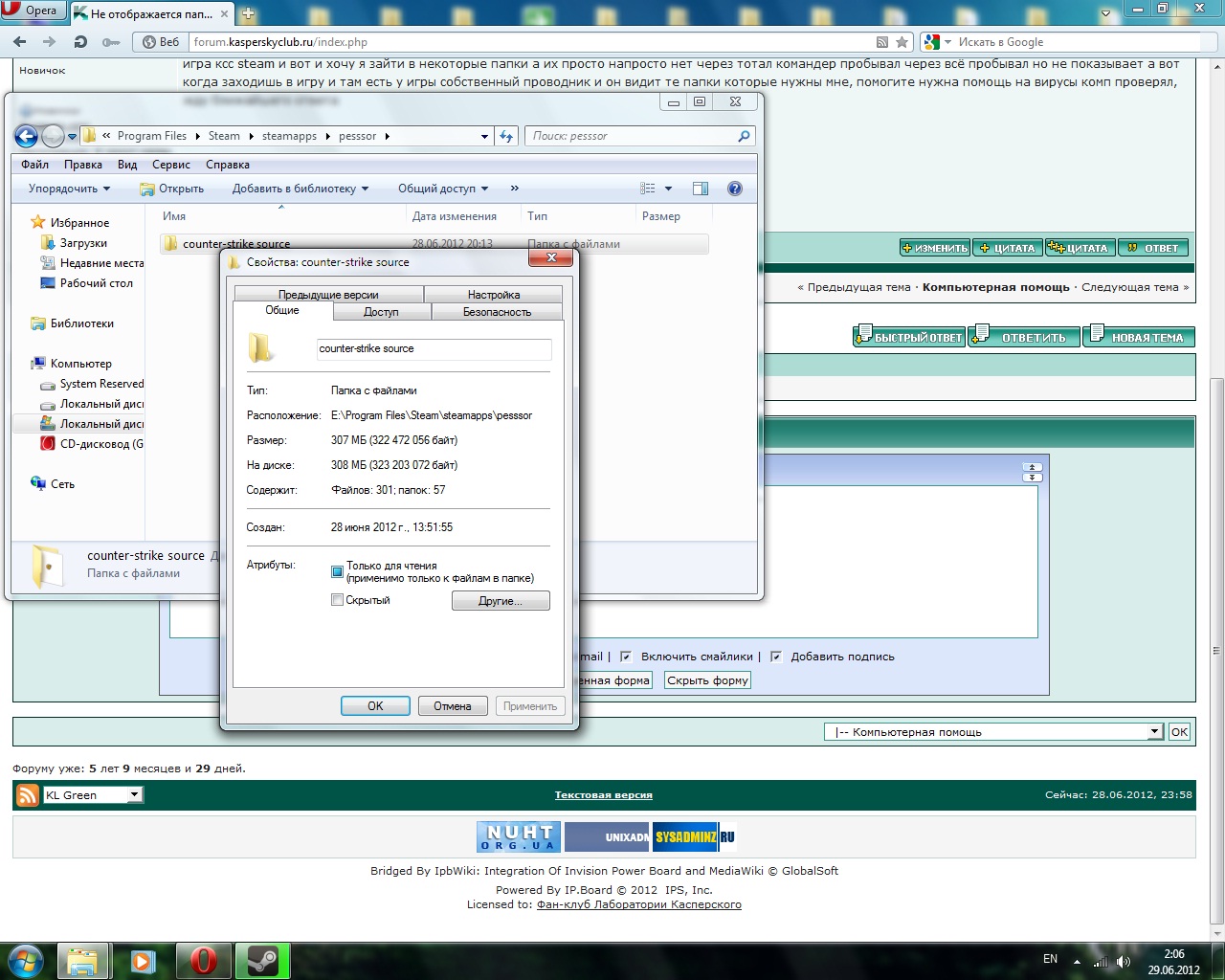Viewport: 1225px width, 980px height.
Task: Expand the 'Общий доступ' dropdown
Action: [x=443, y=189]
